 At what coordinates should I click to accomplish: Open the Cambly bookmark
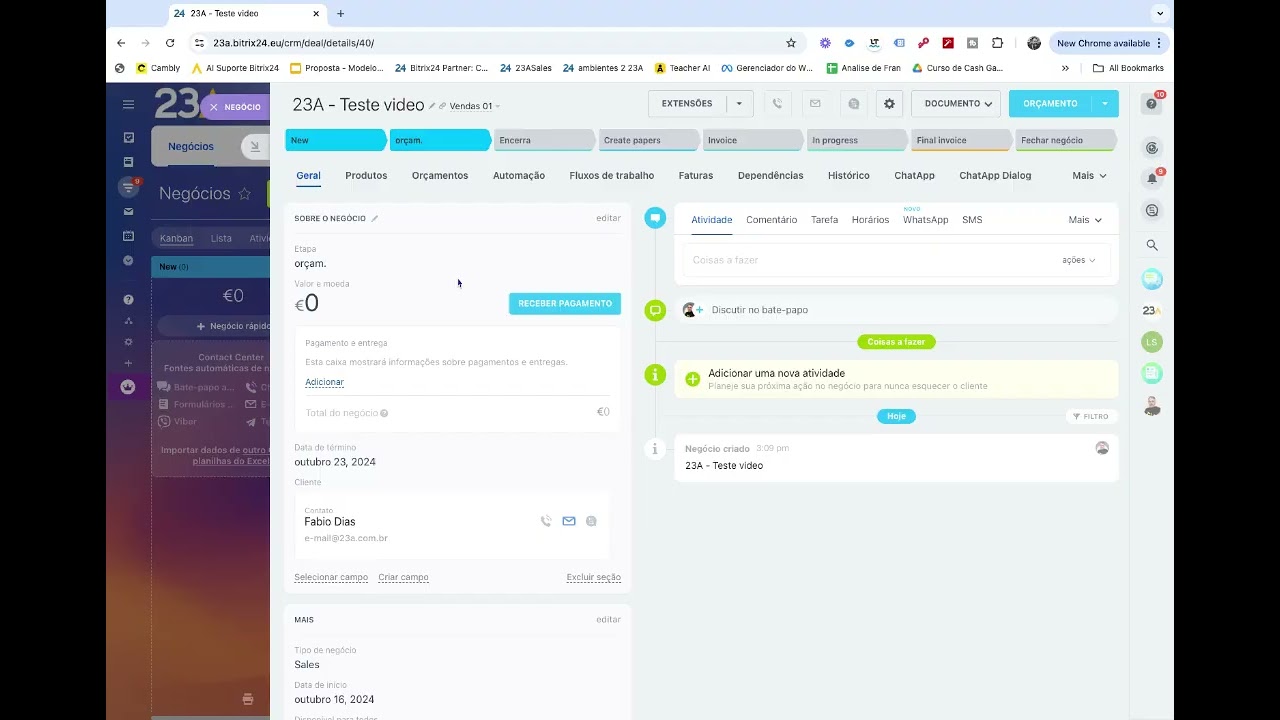pos(158,68)
